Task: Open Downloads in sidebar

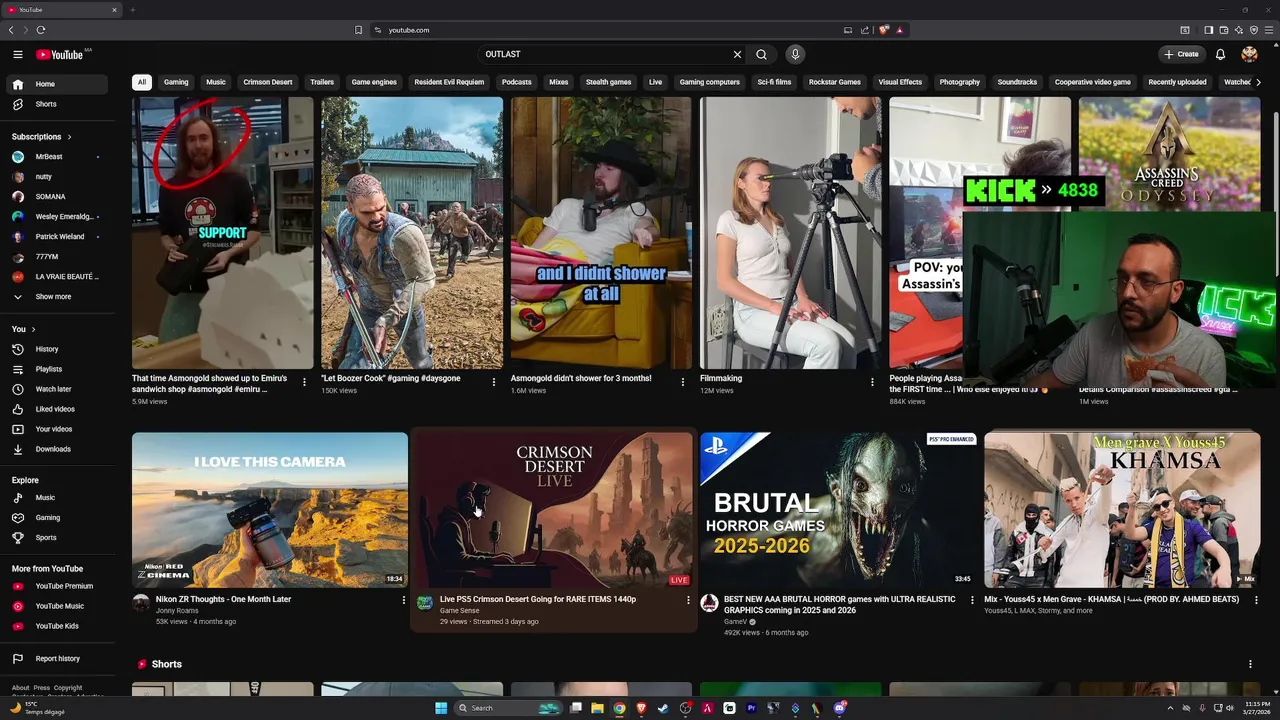Action: pyautogui.click(x=59, y=449)
